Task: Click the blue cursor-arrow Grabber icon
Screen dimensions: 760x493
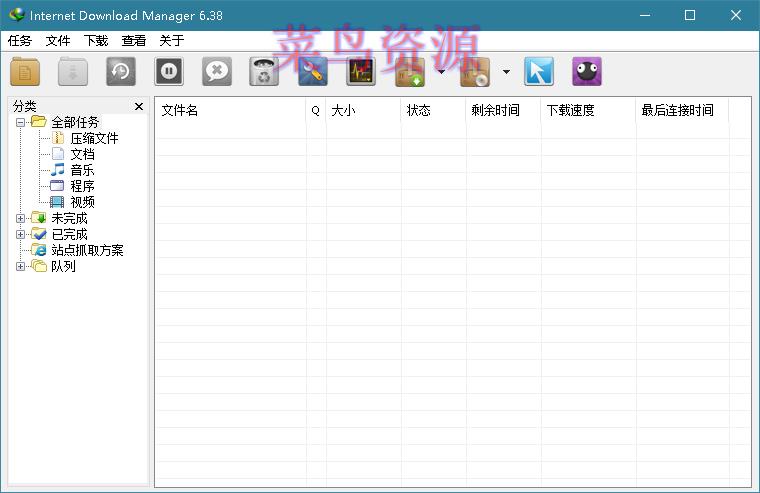Action: tap(538, 72)
